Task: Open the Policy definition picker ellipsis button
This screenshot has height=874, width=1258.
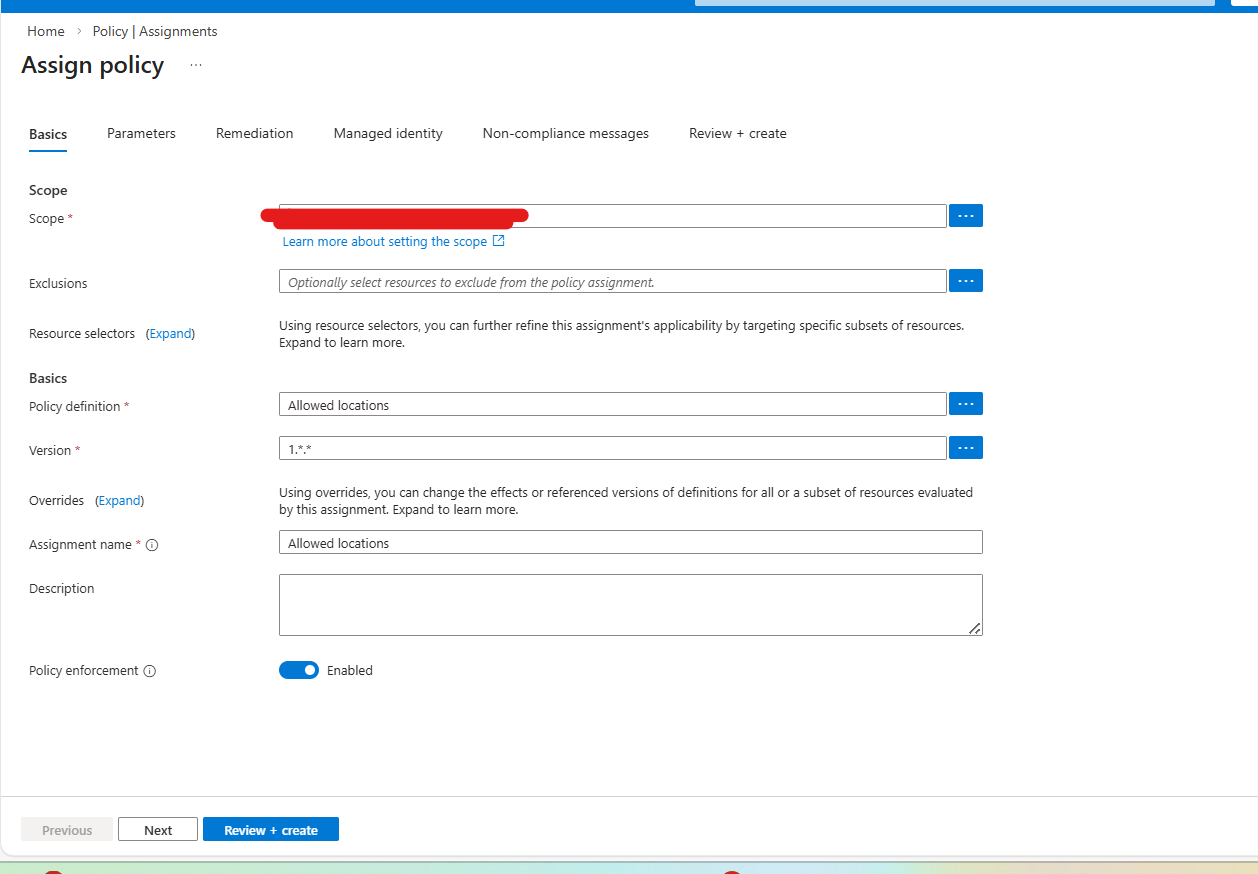Action: coord(965,404)
